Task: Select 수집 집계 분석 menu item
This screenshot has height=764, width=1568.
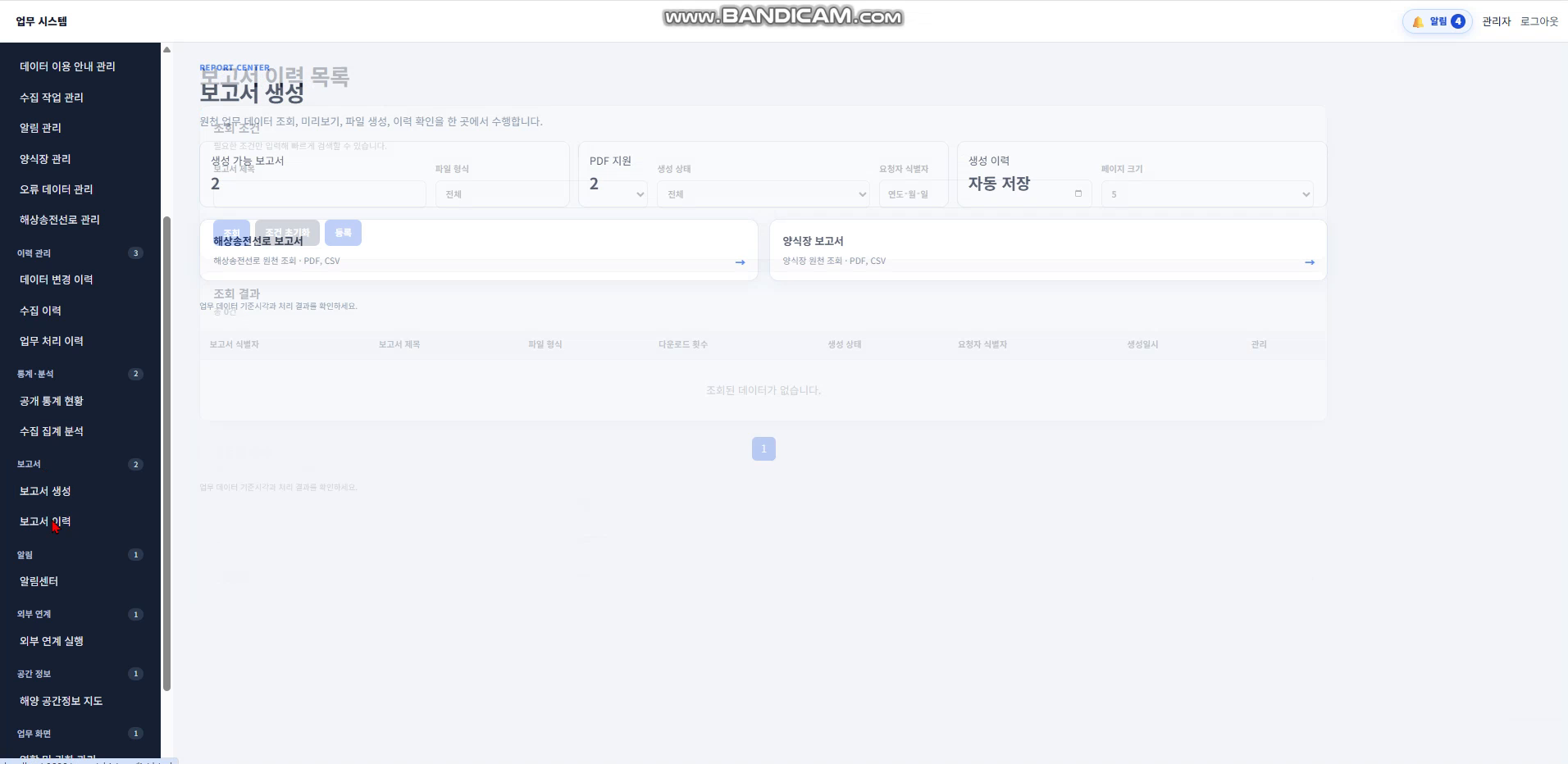Action: (51, 431)
